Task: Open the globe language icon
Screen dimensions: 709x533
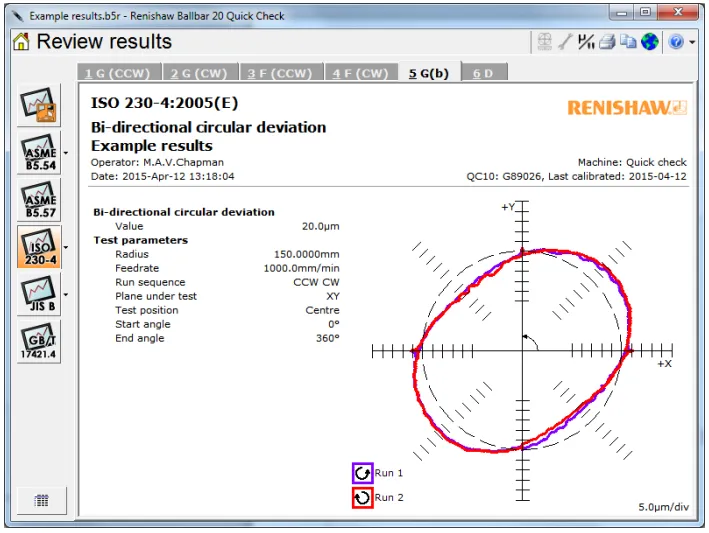Action: click(649, 42)
